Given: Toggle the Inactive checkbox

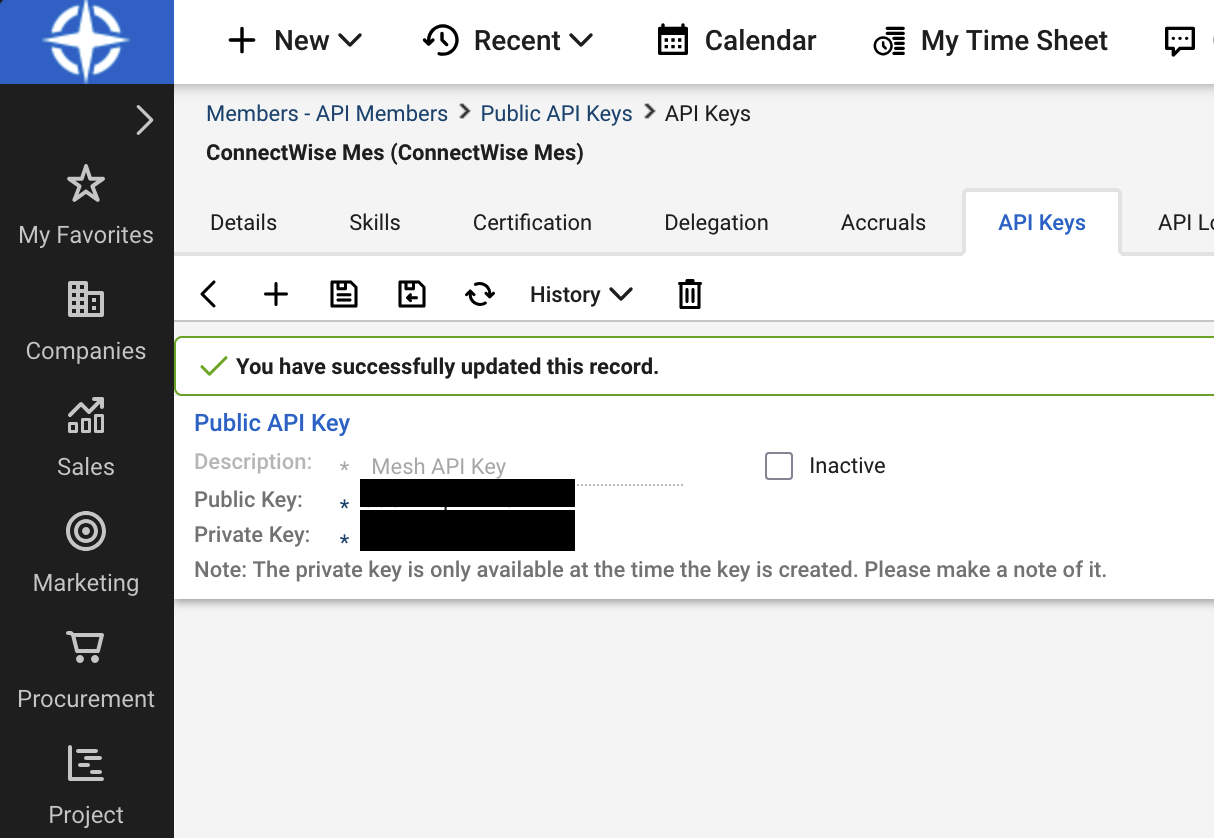Looking at the screenshot, I should point(779,466).
